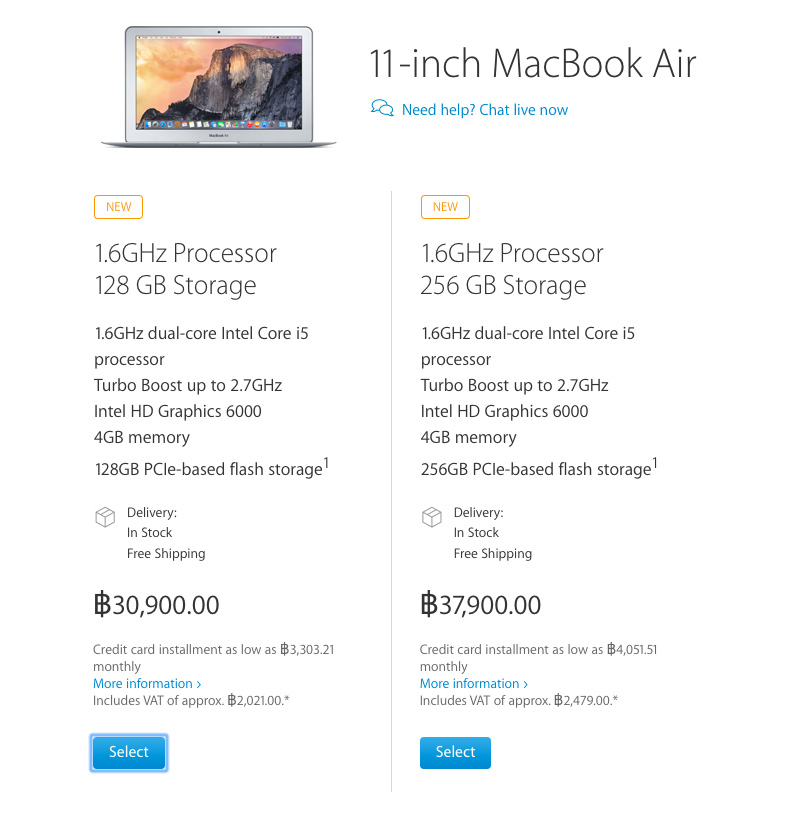Click the ฿30,900.00 price label
The height and width of the screenshot is (833, 794).
pyautogui.click(x=155, y=604)
